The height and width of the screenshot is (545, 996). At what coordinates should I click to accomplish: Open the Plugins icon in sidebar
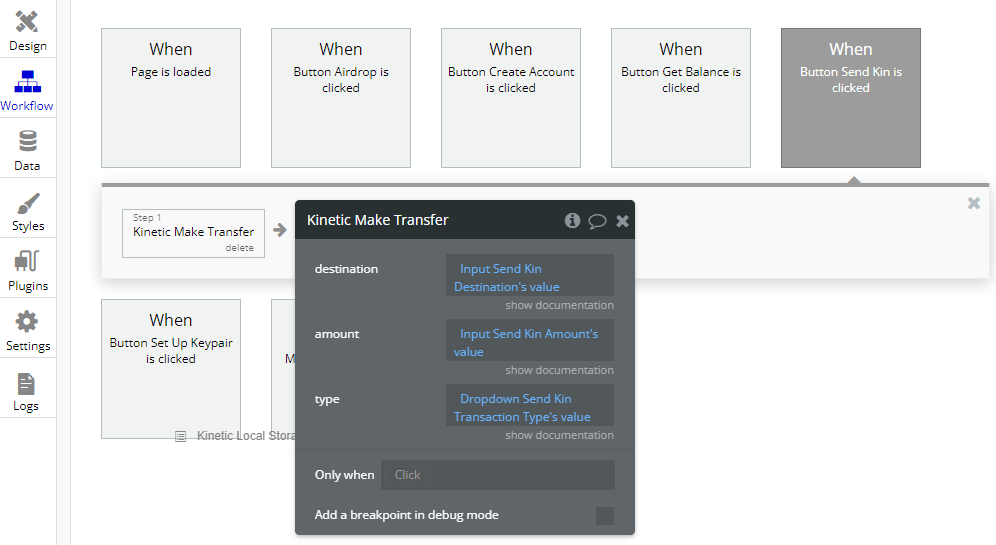click(x=27, y=263)
